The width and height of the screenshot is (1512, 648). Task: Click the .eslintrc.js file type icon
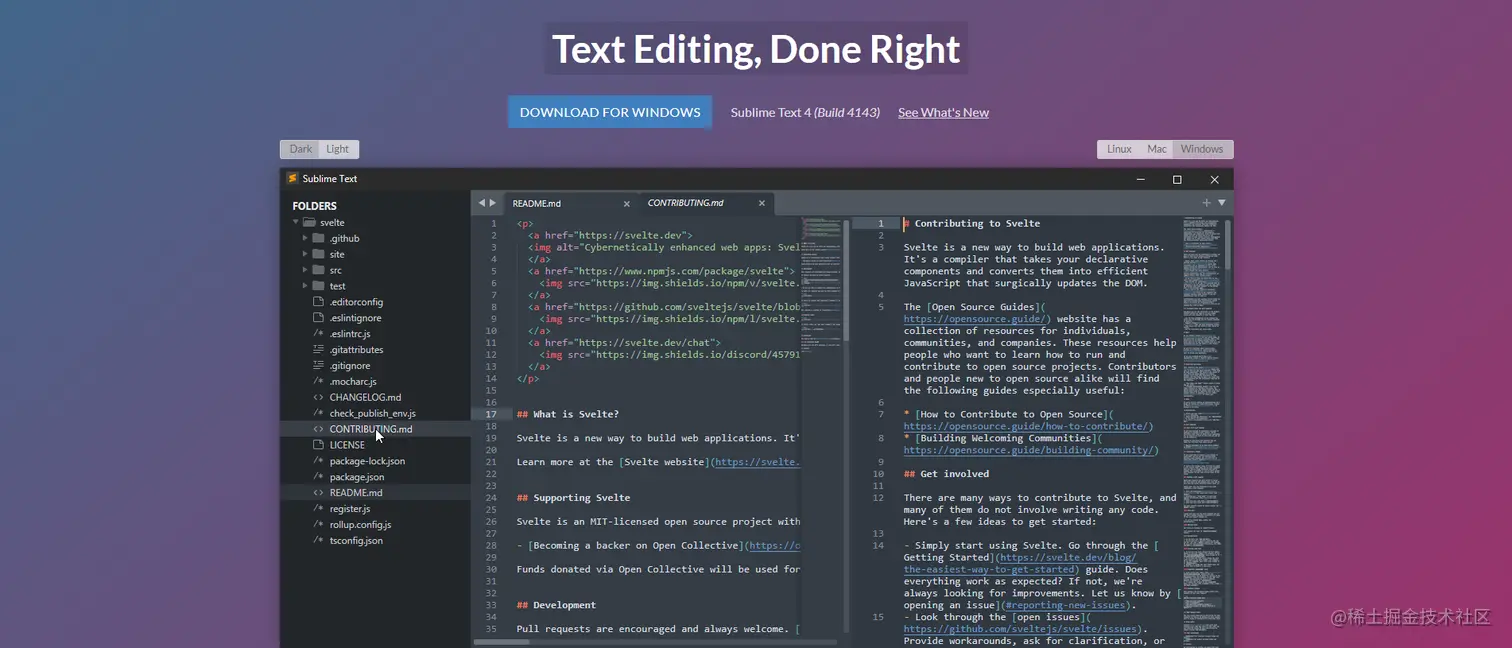pos(318,334)
